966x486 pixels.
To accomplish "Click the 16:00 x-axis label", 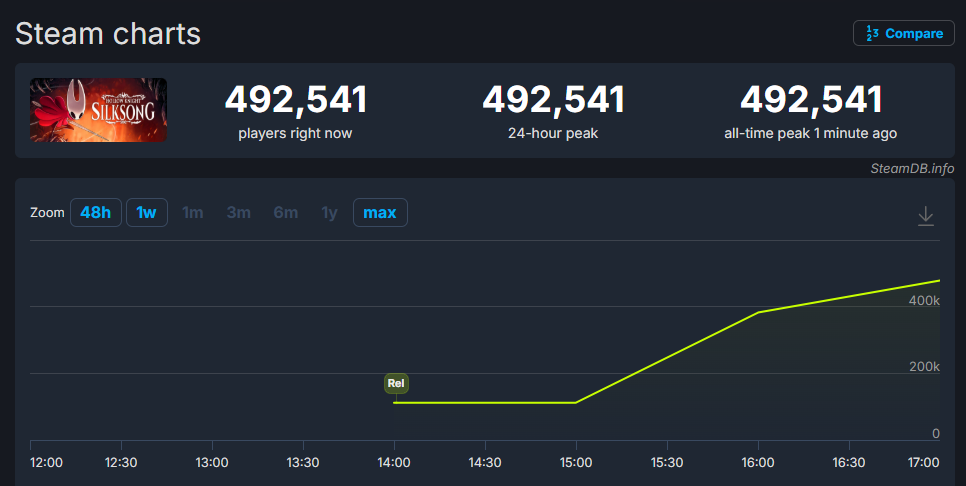I will (x=758, y=463).
